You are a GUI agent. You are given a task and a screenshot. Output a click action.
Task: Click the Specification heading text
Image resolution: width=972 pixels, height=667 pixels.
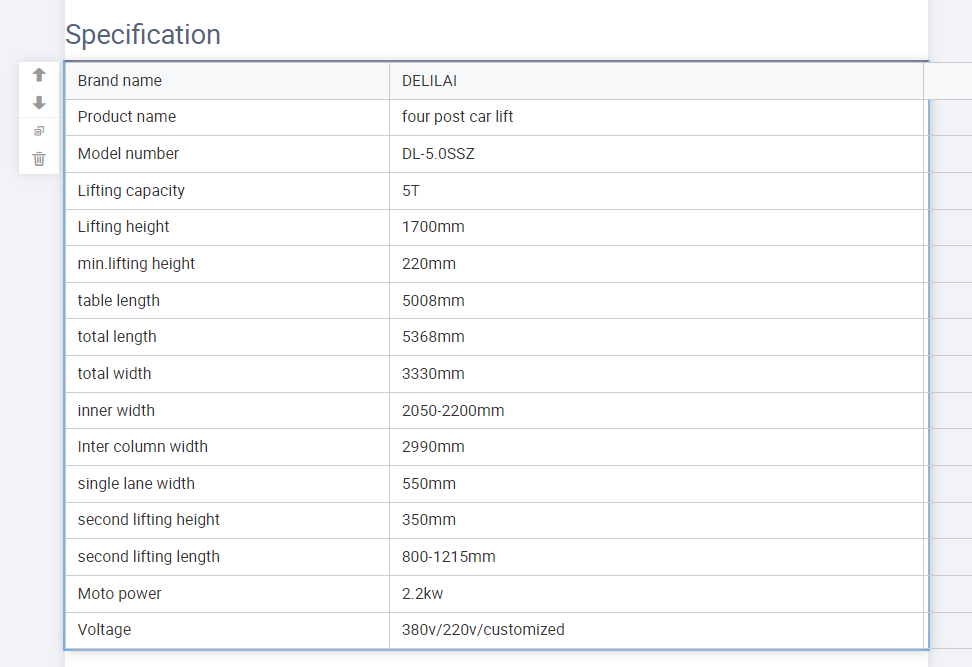click(x=143, y=35)
